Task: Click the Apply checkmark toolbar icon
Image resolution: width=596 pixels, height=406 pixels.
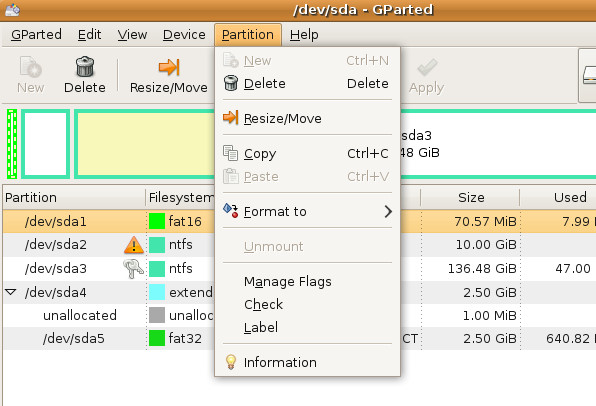Action: click(x=427, y=67)
